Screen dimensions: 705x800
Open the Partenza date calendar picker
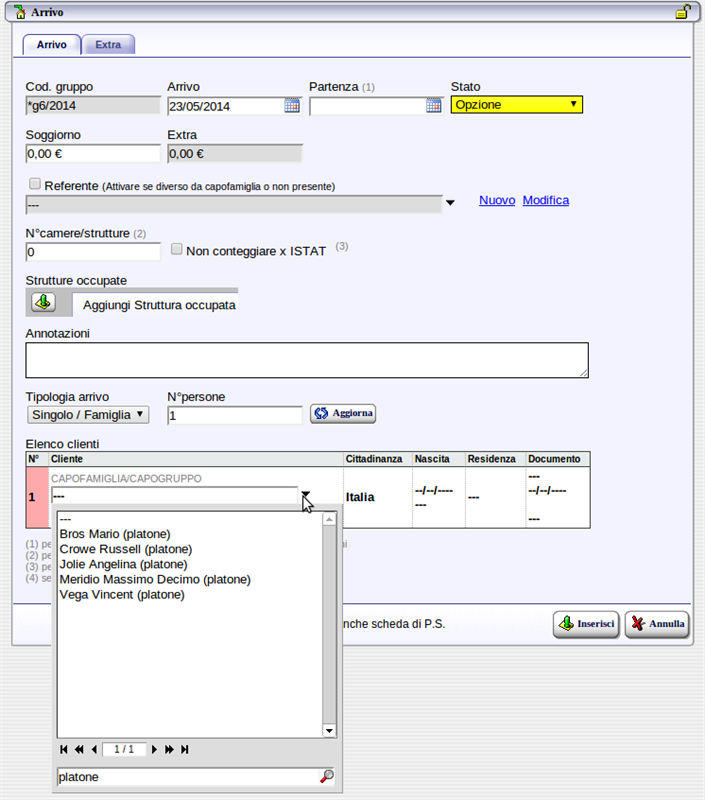click(x=434, y=105)
